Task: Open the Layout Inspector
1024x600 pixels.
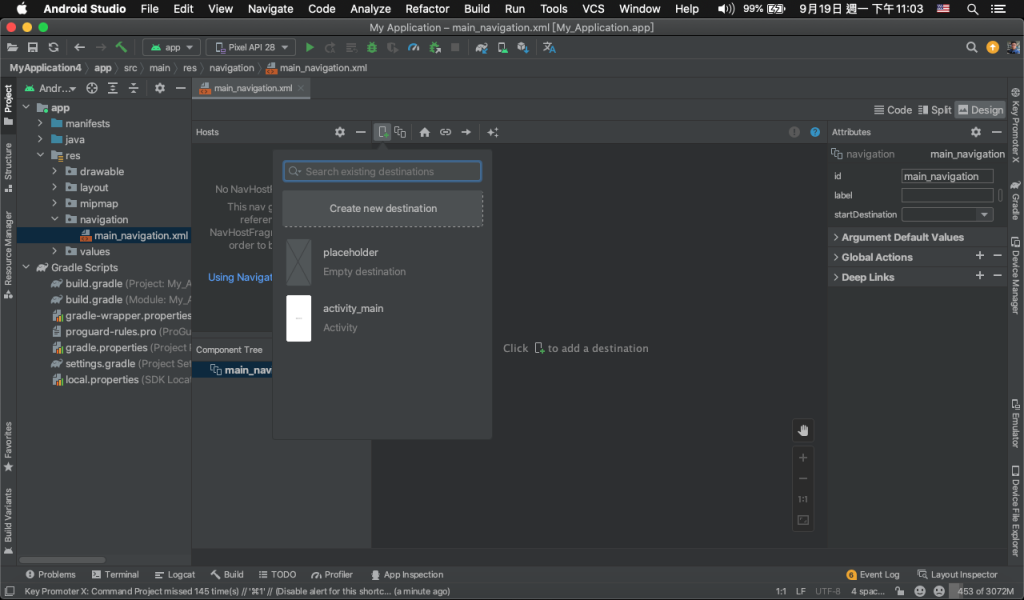Action: tap(957, 575)
